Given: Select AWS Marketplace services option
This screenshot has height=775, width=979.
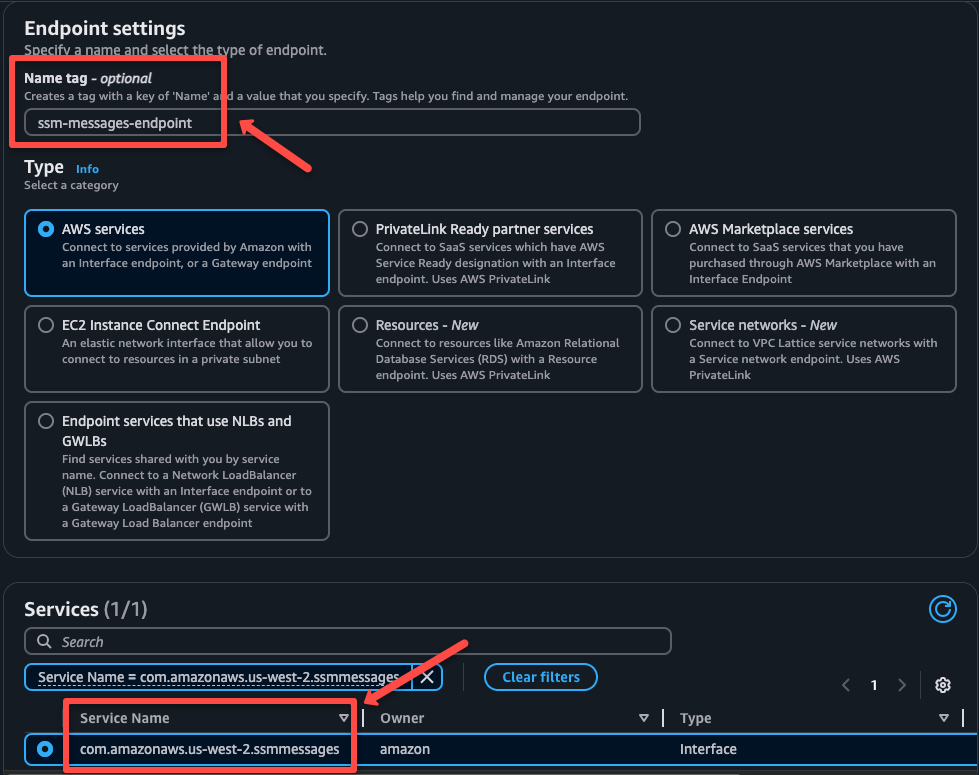Looking at the screenshot, I should point(673,229).
